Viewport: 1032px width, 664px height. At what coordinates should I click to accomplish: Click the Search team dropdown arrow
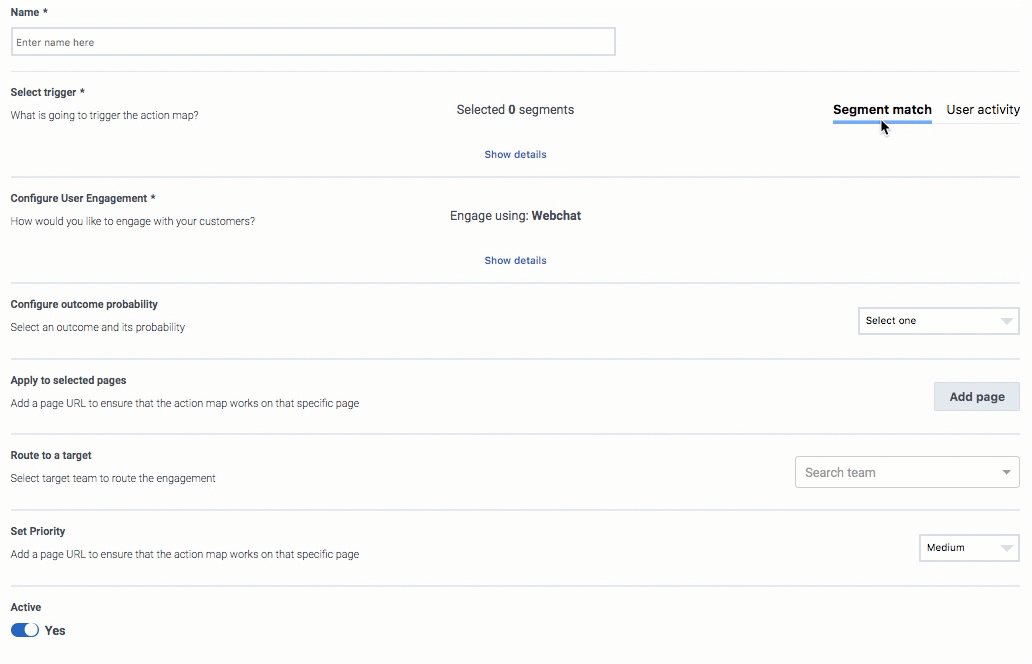[1006, 472]
